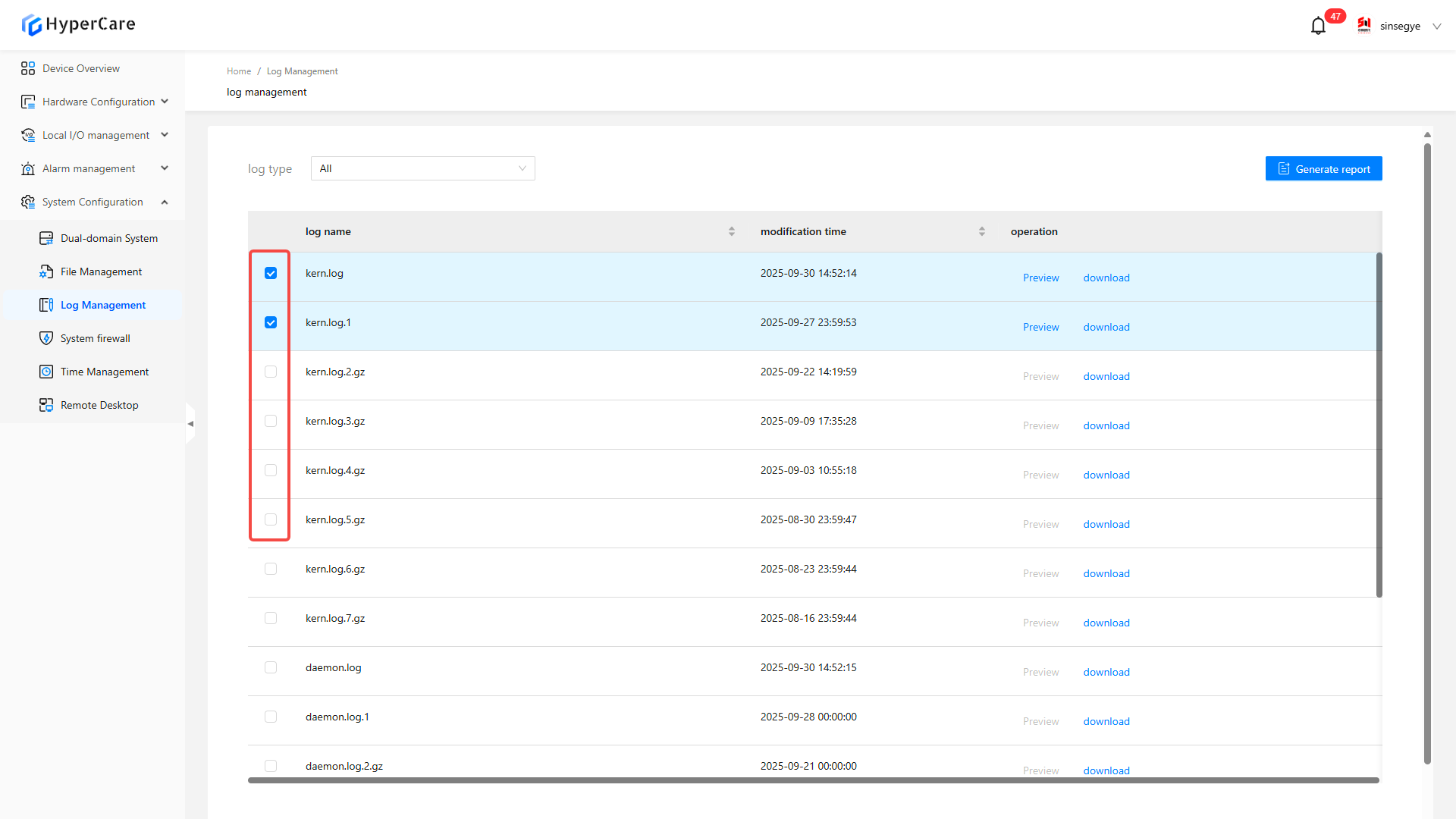The width and height of the screenshot is (1456, 819).
Task: Click the File Management sidebar icon
Action: click(x=46, y=271)
